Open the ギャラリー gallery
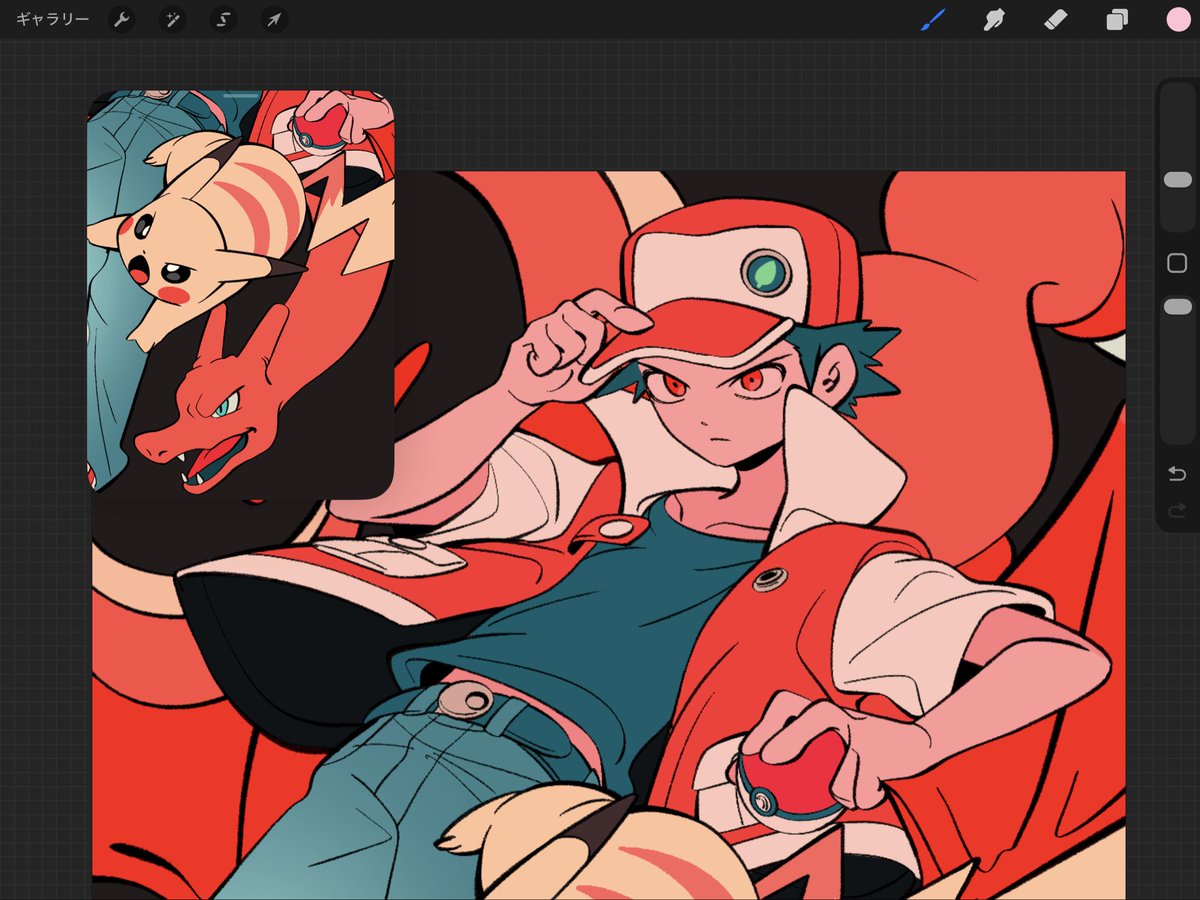This screenshot has width=1200, height=900. click(x=52, y=20)
